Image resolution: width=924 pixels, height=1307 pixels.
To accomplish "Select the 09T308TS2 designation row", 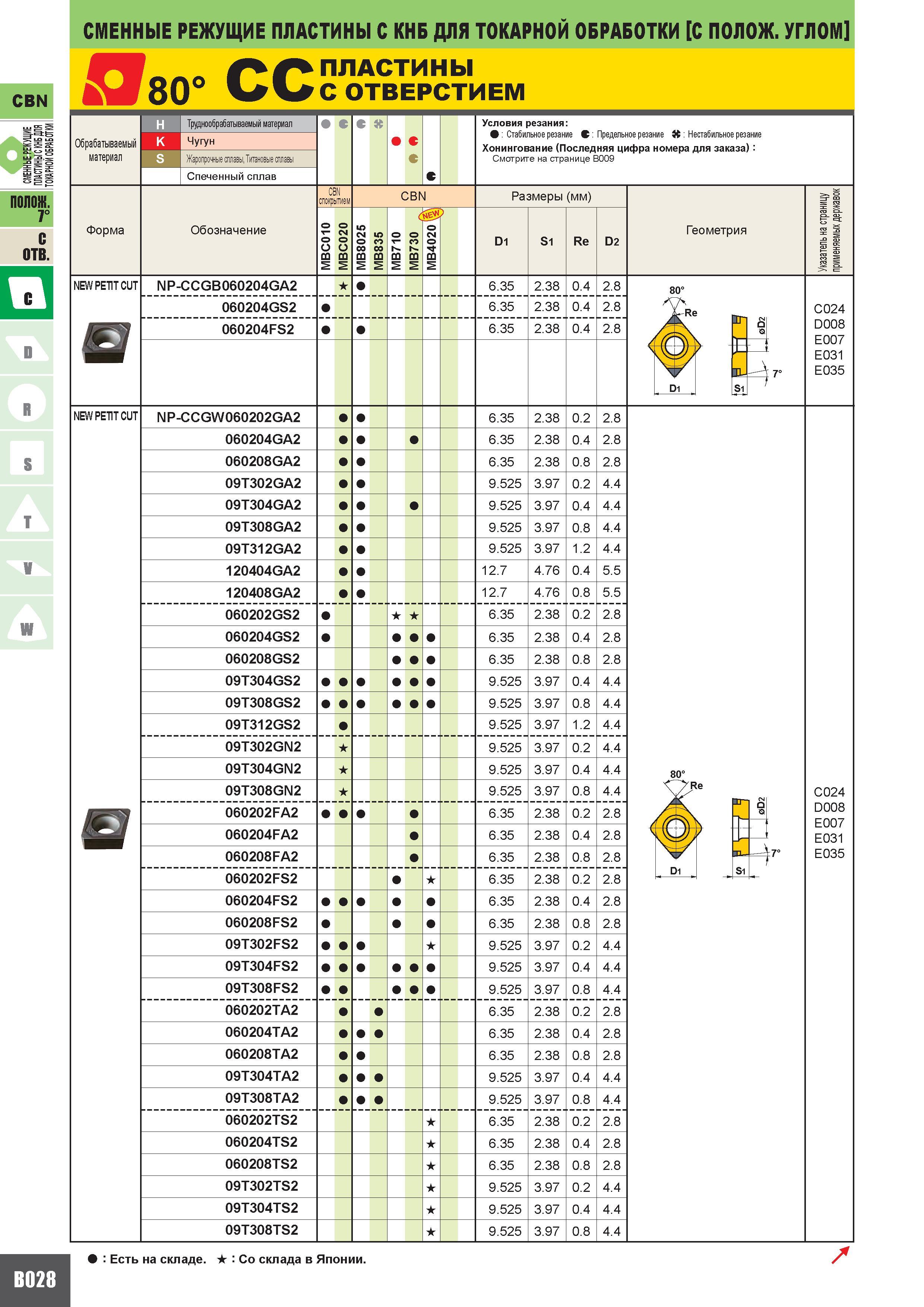I will tap(262, 1230).
